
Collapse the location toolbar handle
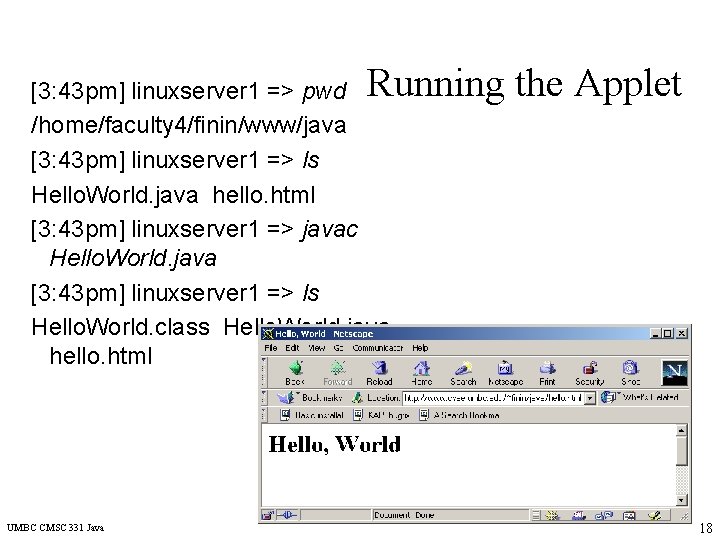coord(264,398)
